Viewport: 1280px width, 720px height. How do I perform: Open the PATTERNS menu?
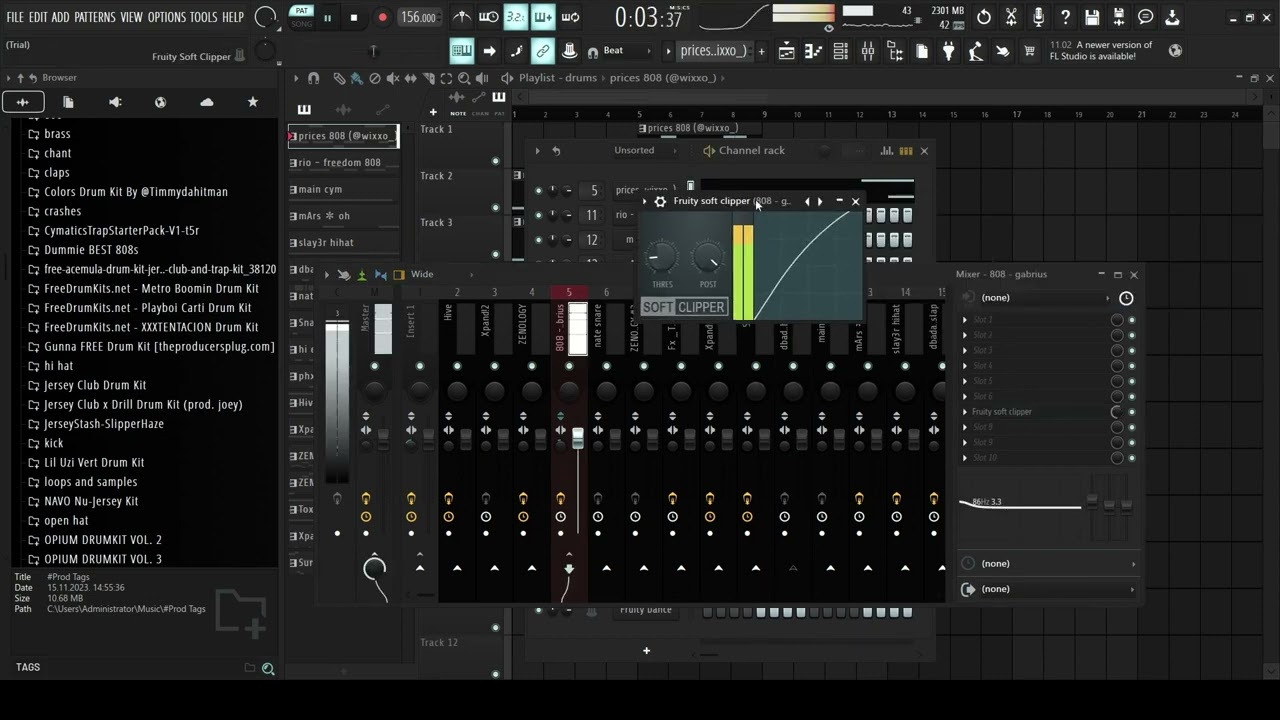pyautogui.click(x=95, y=17)
